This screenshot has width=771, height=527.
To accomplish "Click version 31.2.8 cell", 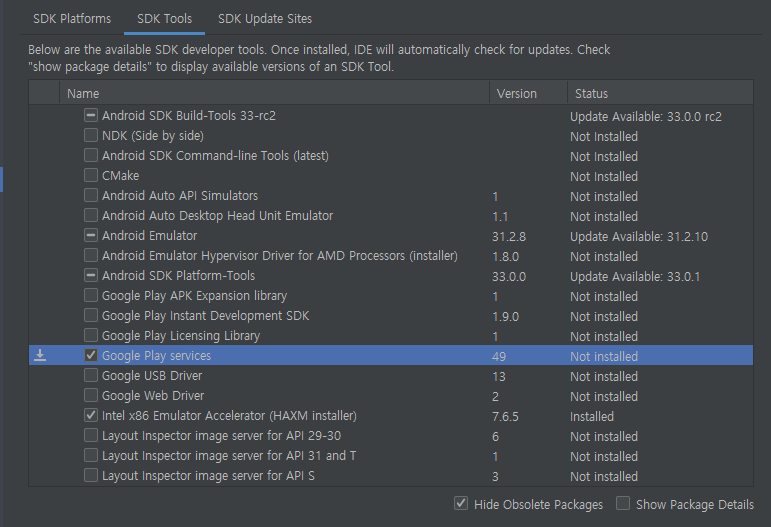I will [x=509, y=236].
